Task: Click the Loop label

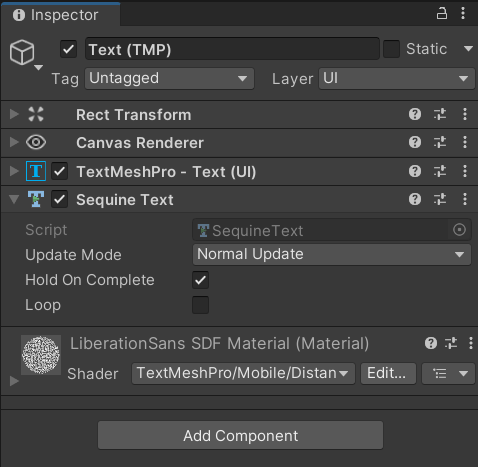Action: tap(43, 305)
